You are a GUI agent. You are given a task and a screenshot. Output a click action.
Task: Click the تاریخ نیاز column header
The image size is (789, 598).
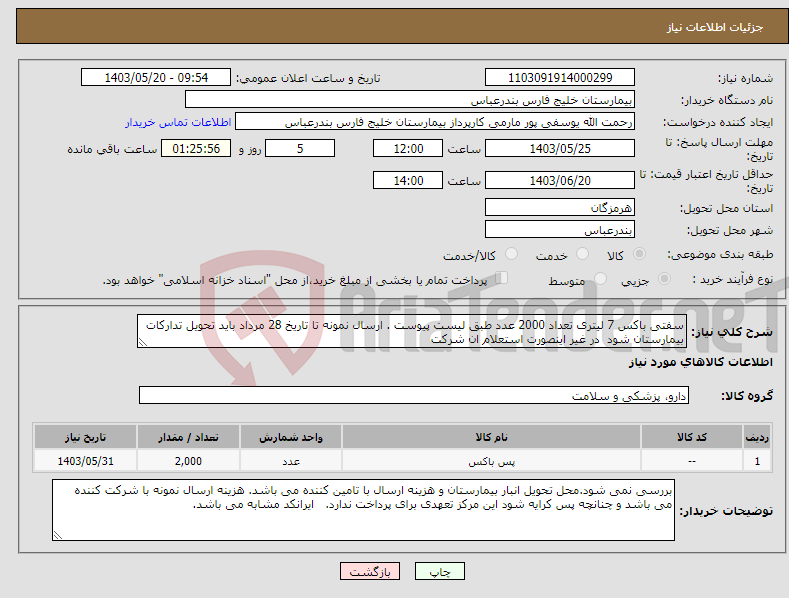click(85, 437)
